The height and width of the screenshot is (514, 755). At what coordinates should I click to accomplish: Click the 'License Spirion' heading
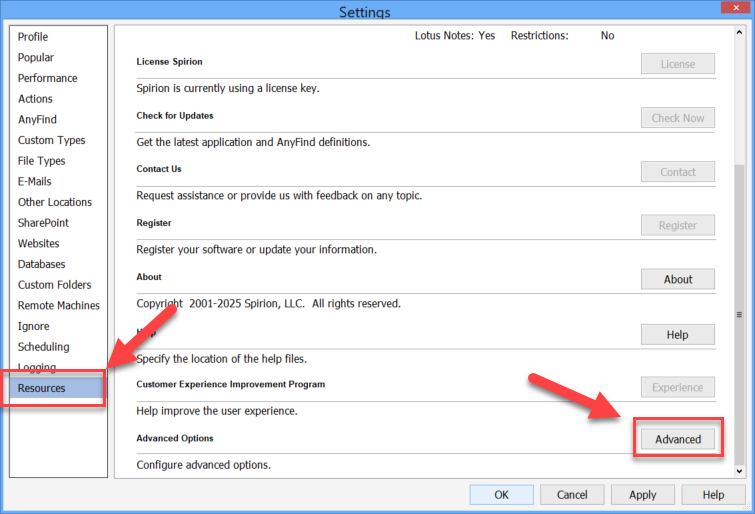tap(169, 62)
